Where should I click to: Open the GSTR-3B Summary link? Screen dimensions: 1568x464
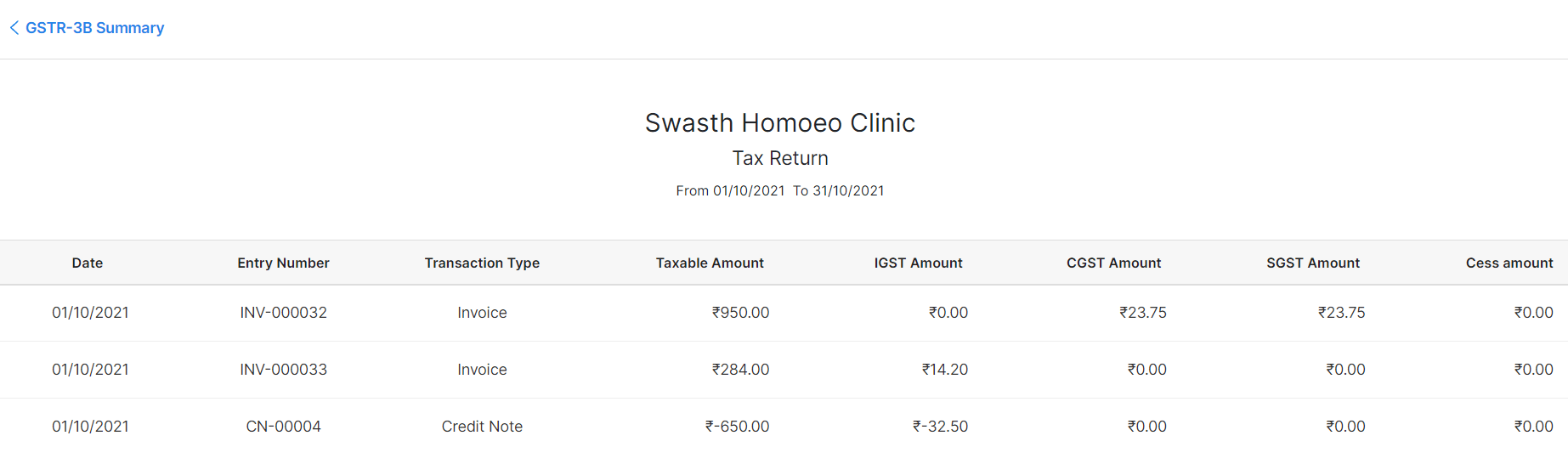(x=94, y=28)
